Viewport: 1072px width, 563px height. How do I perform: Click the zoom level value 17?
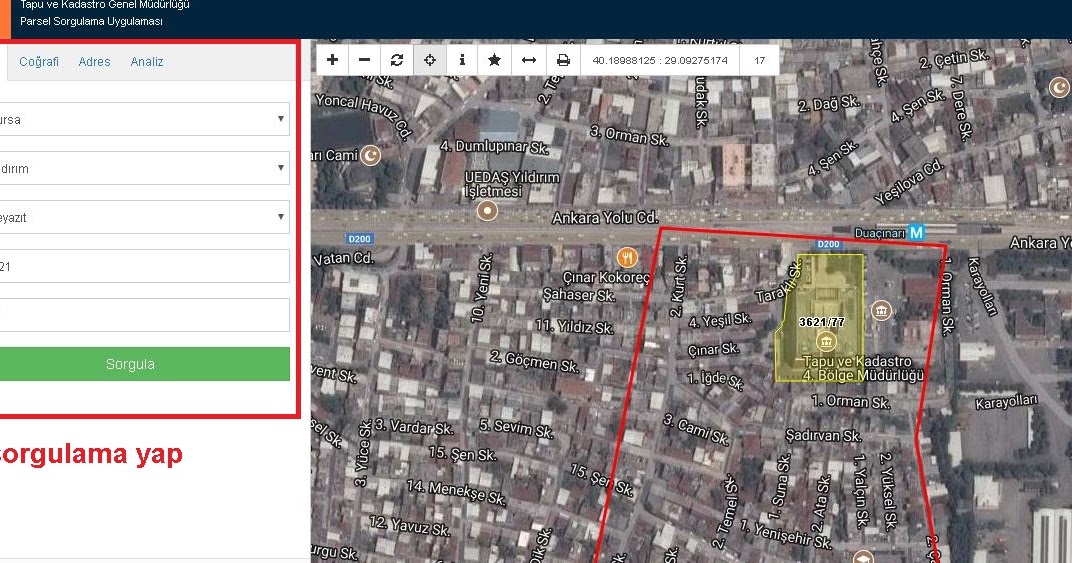click(x=760, y=60)
